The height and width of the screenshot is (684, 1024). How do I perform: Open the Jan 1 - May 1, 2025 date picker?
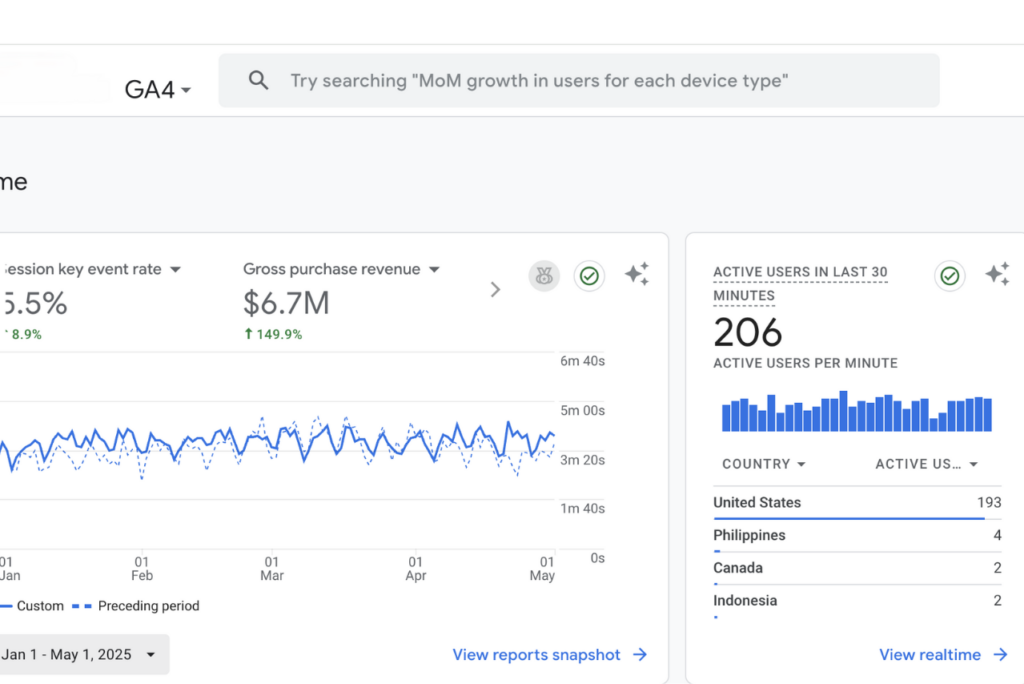tap(80, 655)
